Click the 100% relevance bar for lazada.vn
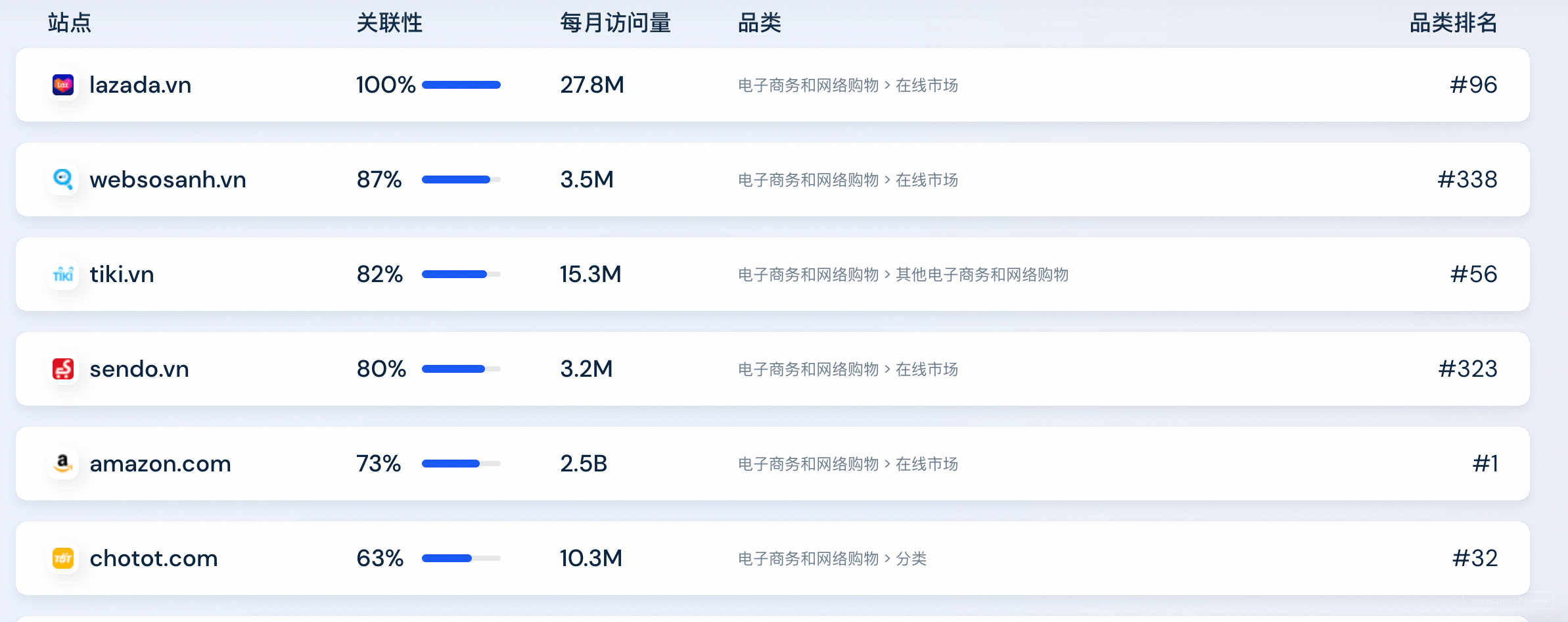This screenshot has height=622, width=1568. pos(461,85)
